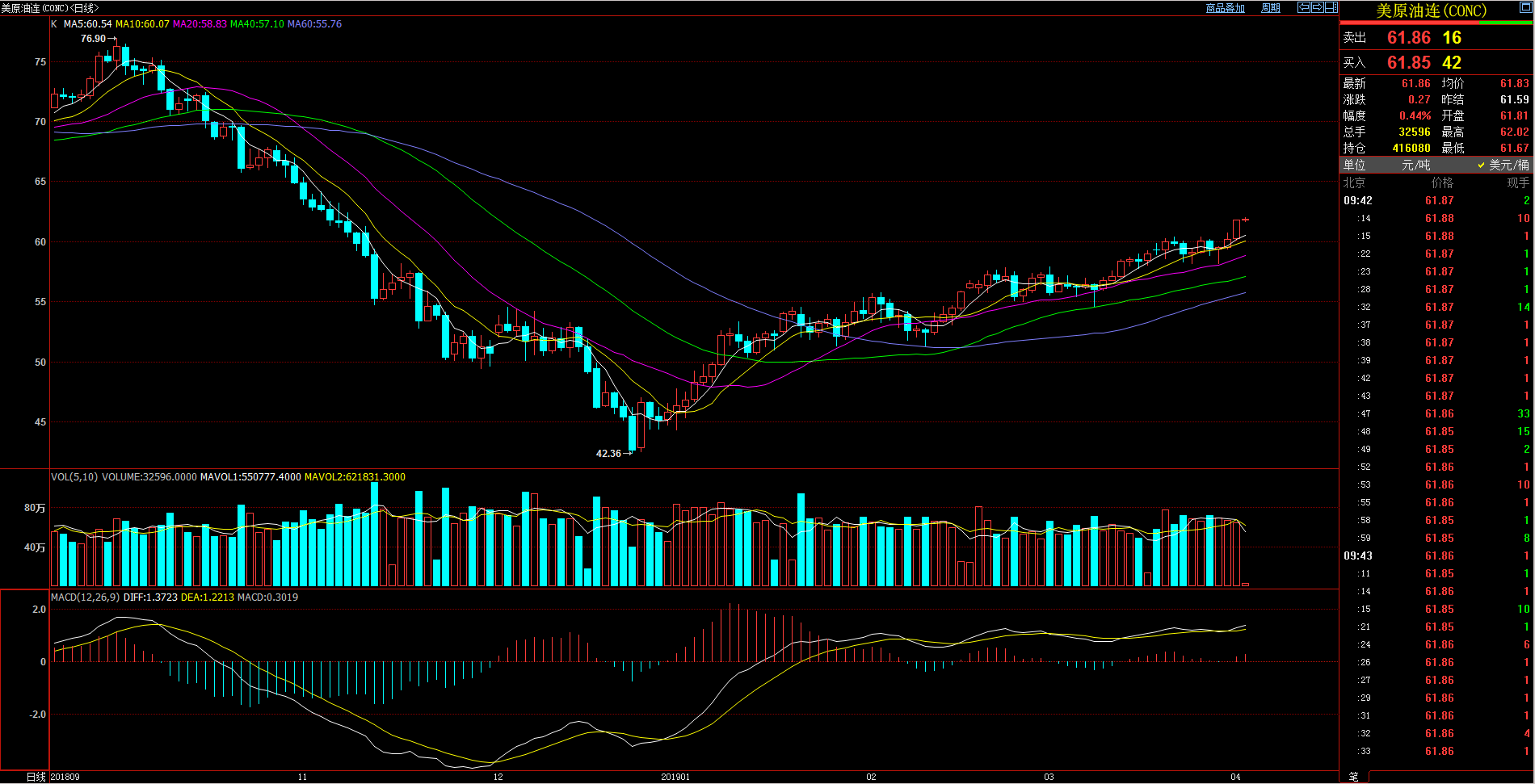Click the MA5:60.54 indicator label
This screenshot has width=1535, height=784.
click(x=87, y=24)
